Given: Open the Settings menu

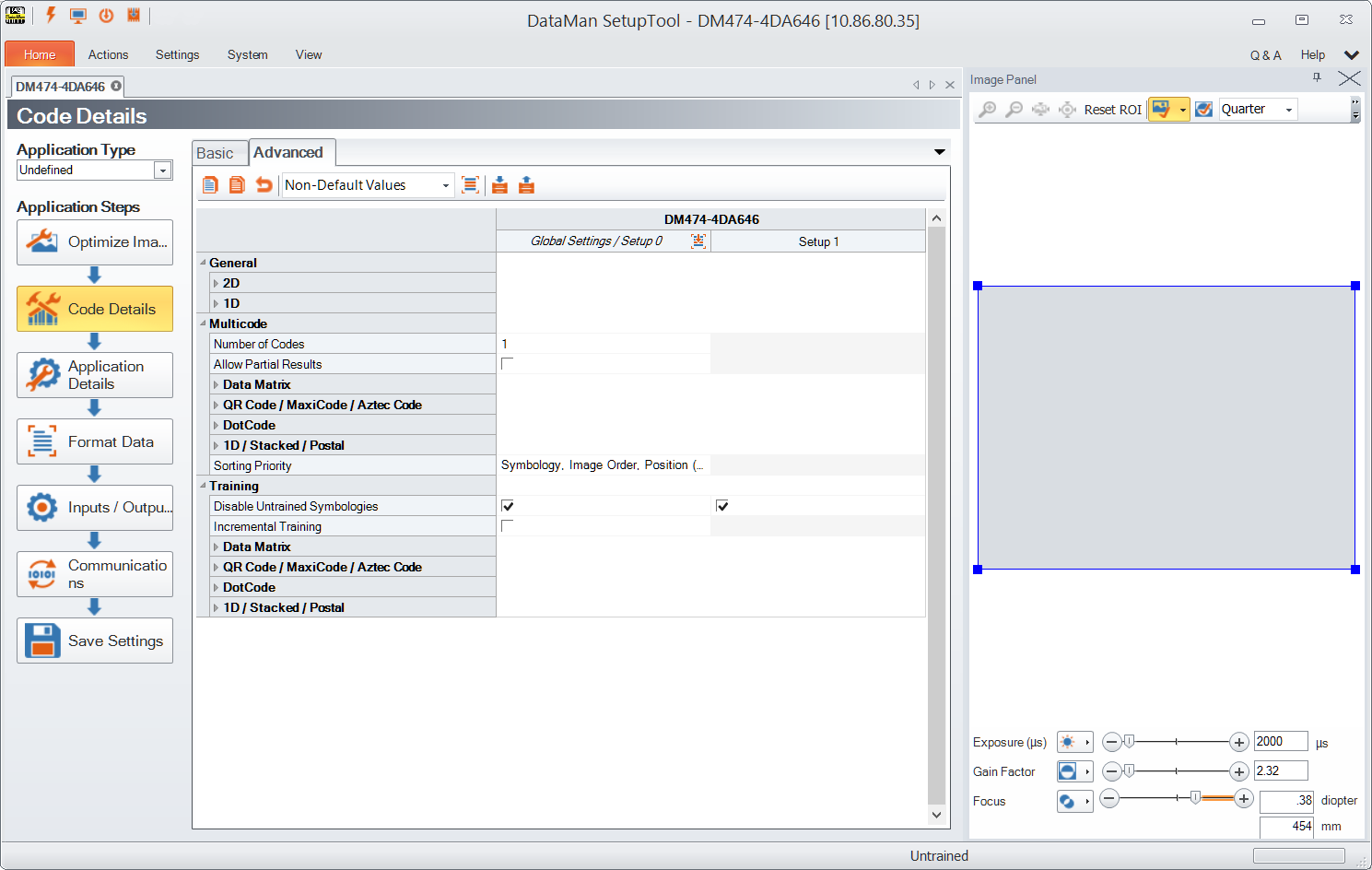Looking at the screenshot, I should tap(177, 55).
